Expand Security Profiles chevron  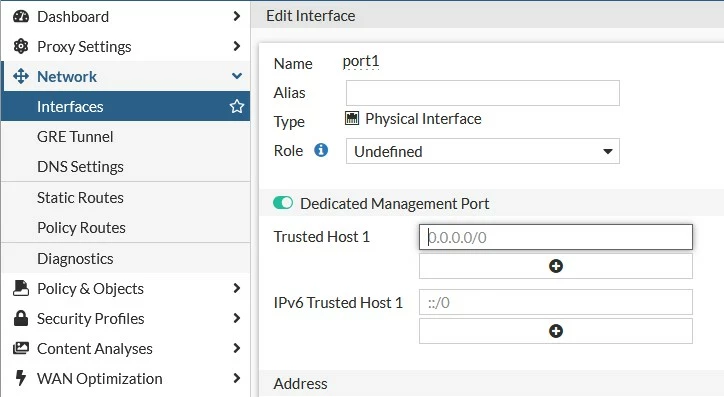pyautogui.click(x=237, y=318)
